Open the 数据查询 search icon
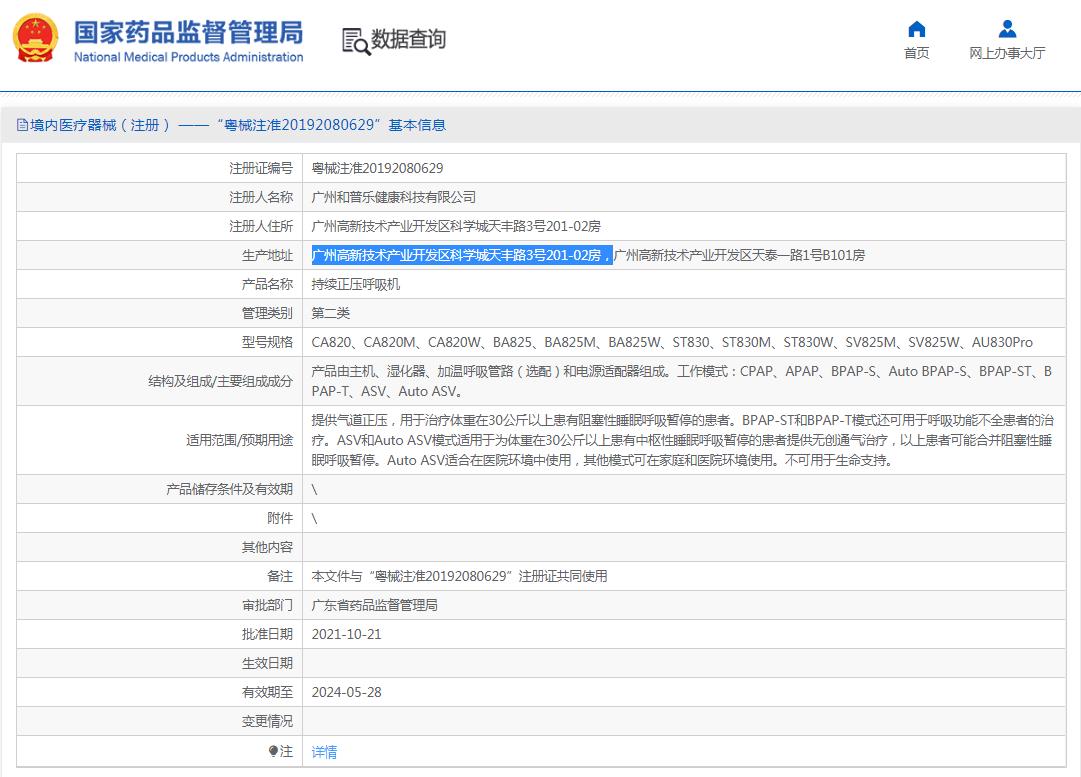This screenshot has height=777, width=1081. click(356, 41)
